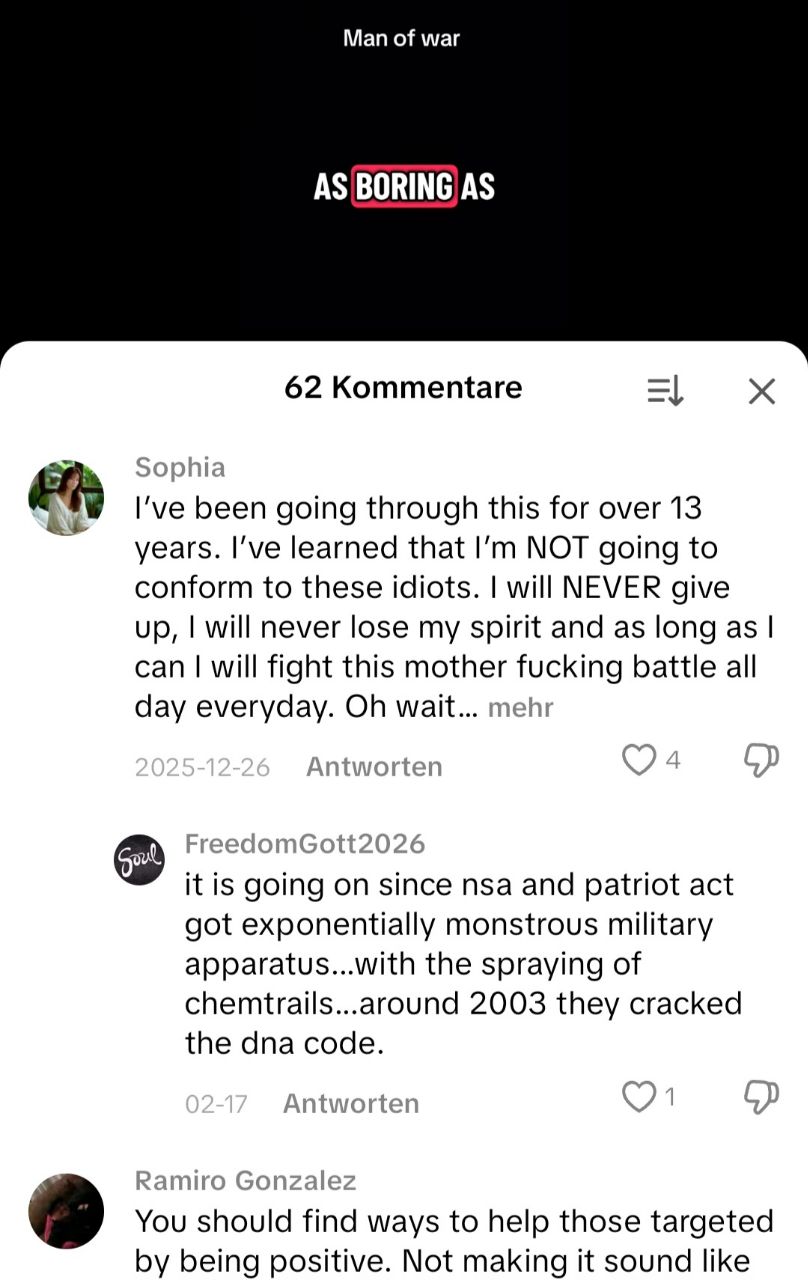Open the Sophia username link

click(180, 467)
